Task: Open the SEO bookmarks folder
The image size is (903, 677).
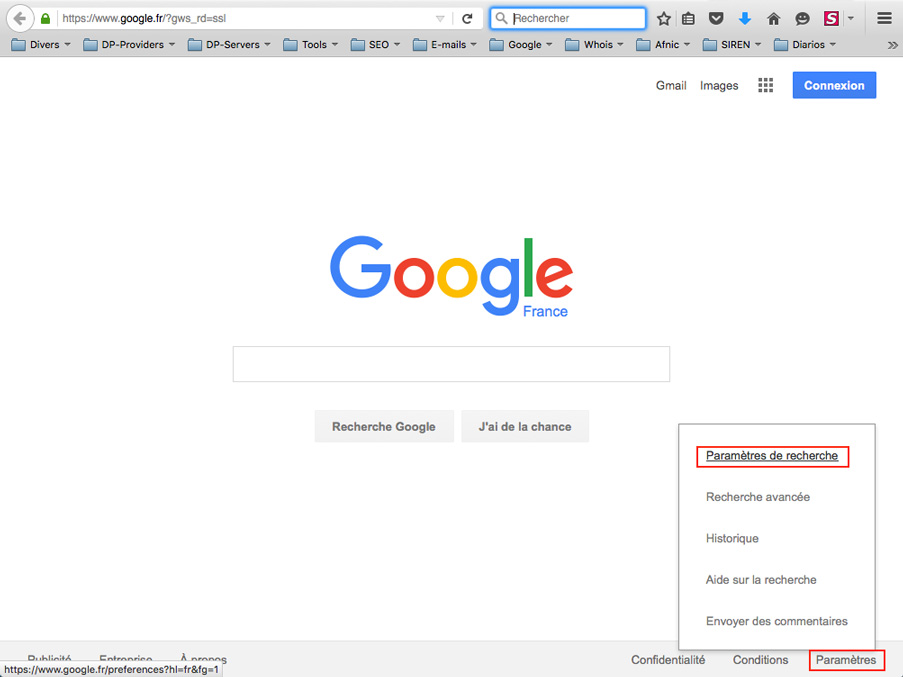Action: 375,44
